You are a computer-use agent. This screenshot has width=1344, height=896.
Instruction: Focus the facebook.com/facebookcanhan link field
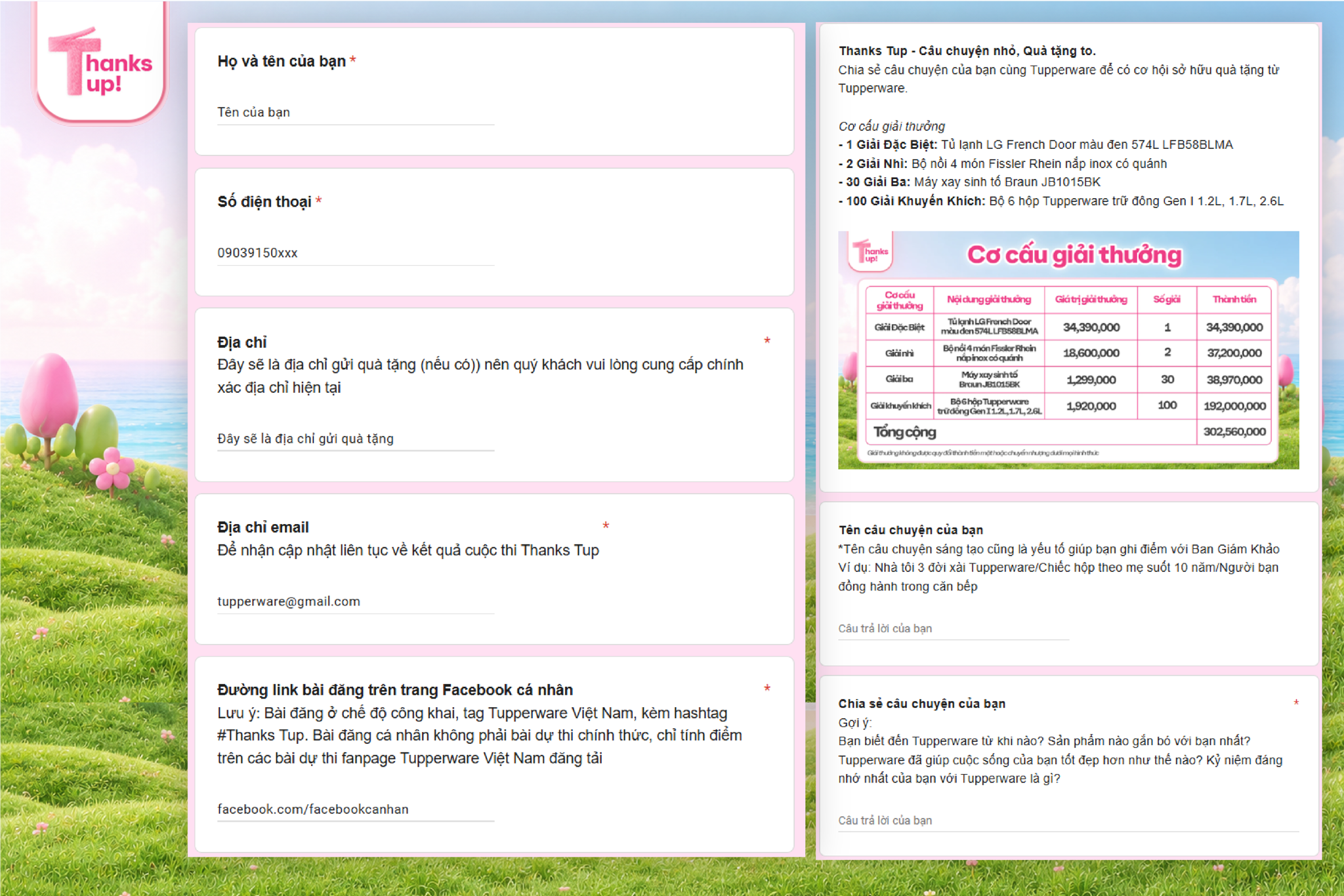[356, 809]
